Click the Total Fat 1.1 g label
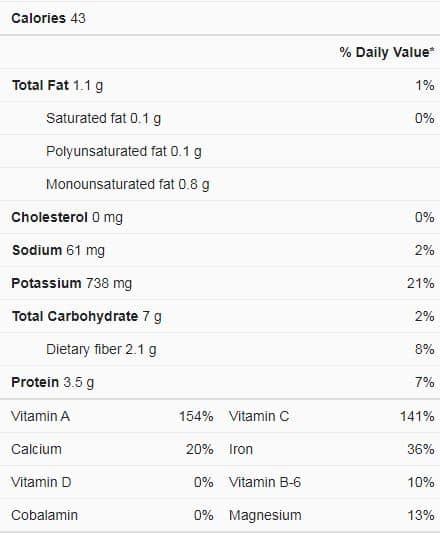Image resolution: width=440 pixels, height=533 pixels. tap(57, 85)
